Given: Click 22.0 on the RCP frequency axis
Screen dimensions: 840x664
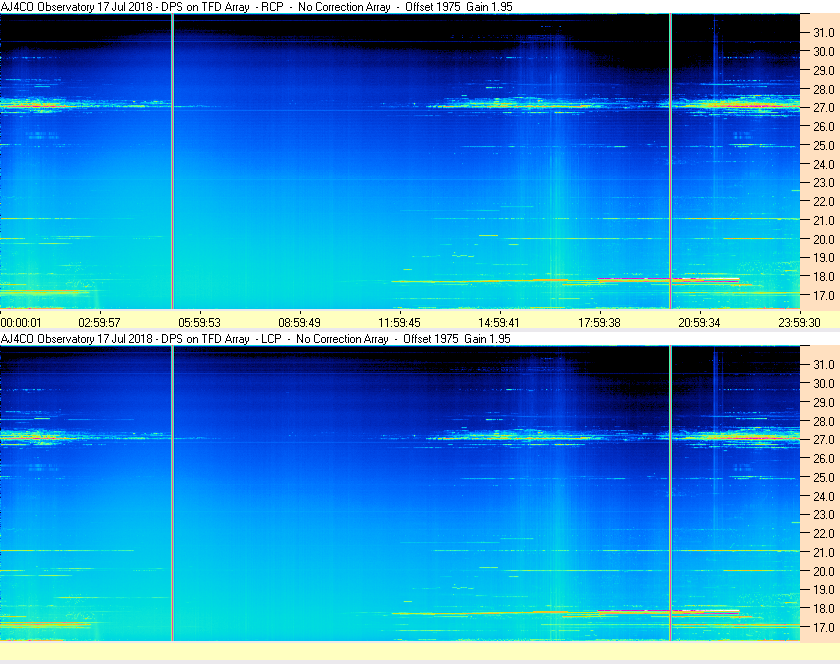Looking at the screenshot, I should coord(824,202).
